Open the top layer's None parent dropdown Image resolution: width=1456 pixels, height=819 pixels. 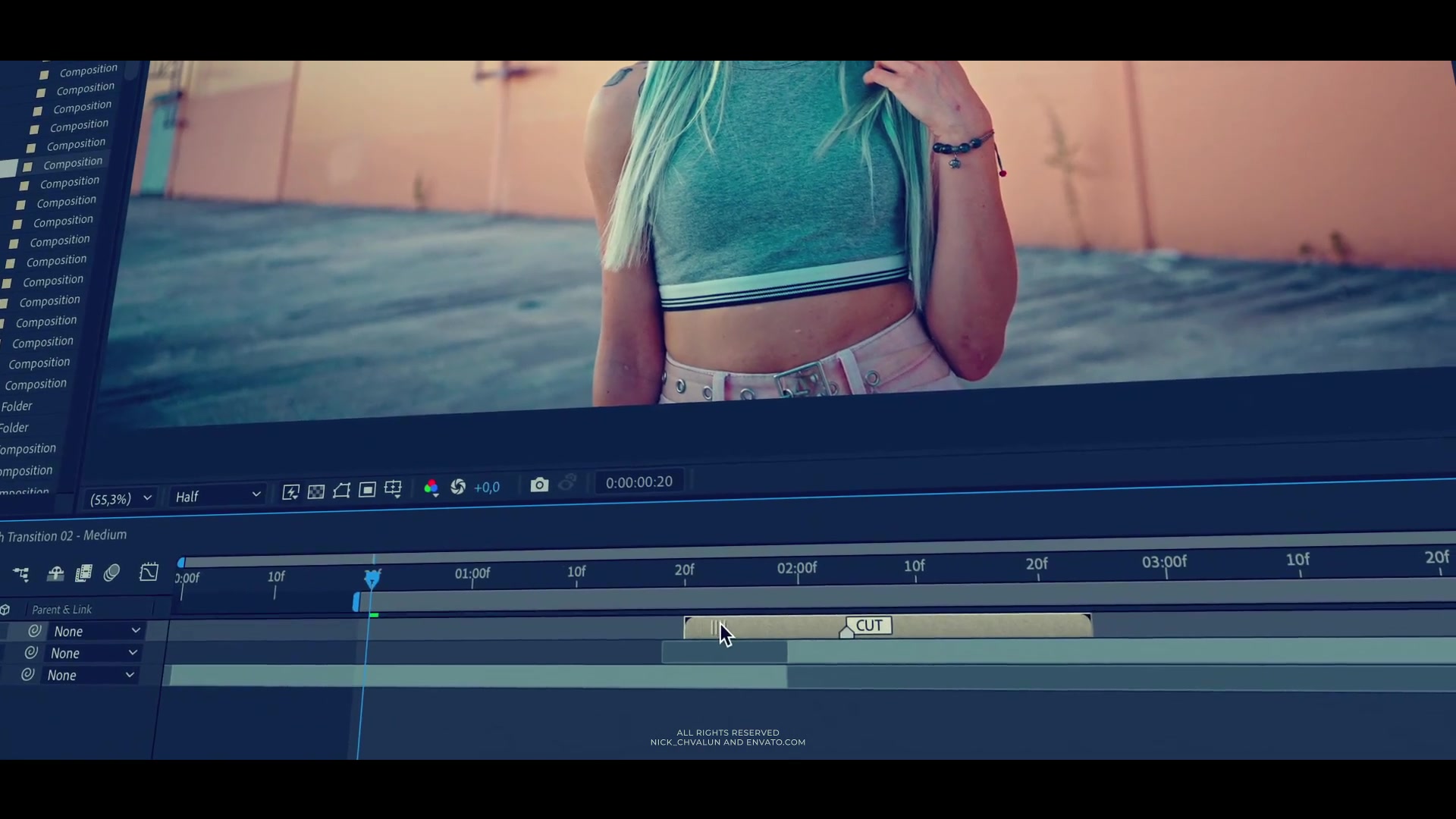(96, 631)
